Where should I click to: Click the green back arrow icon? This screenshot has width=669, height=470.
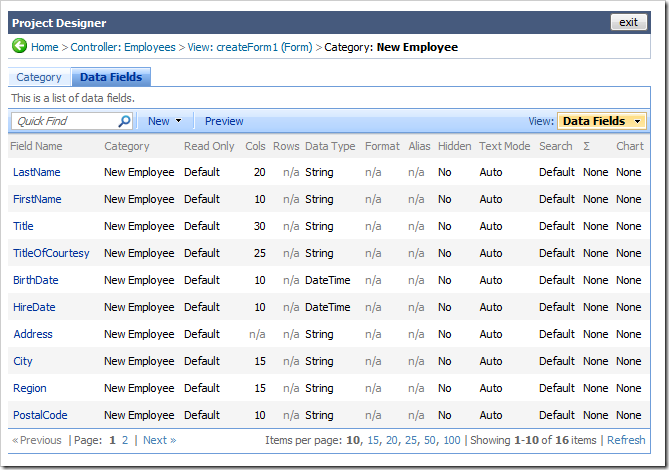coord(19,46)
